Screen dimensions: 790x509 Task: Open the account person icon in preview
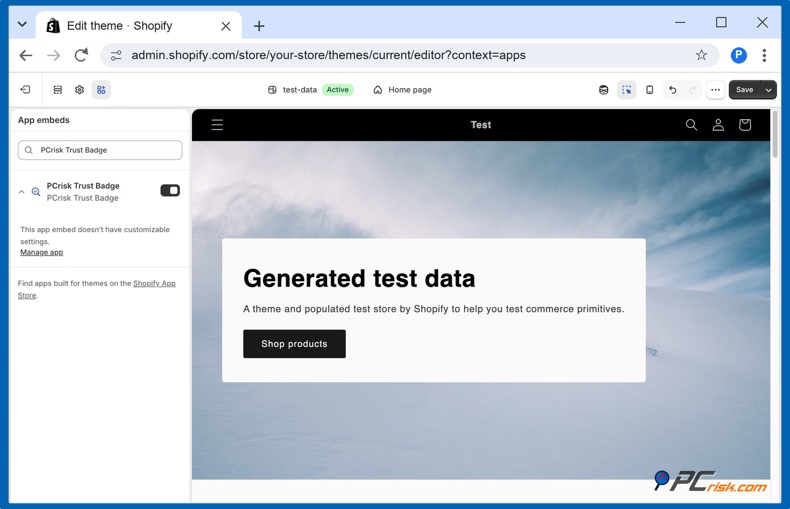pyautogui.click(x=718, y=124)
